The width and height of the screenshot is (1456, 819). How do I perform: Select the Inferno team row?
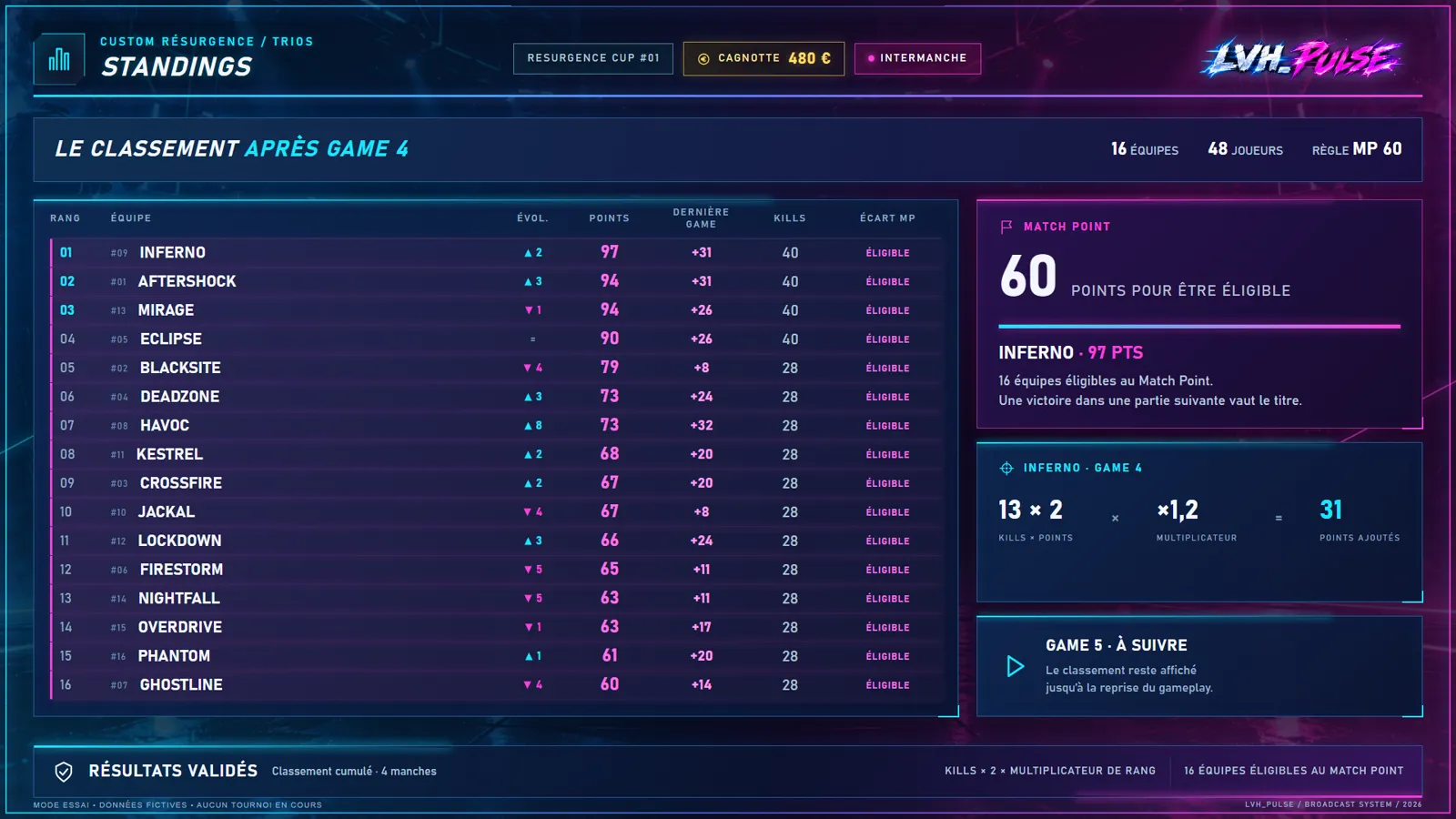click(496, 252)
